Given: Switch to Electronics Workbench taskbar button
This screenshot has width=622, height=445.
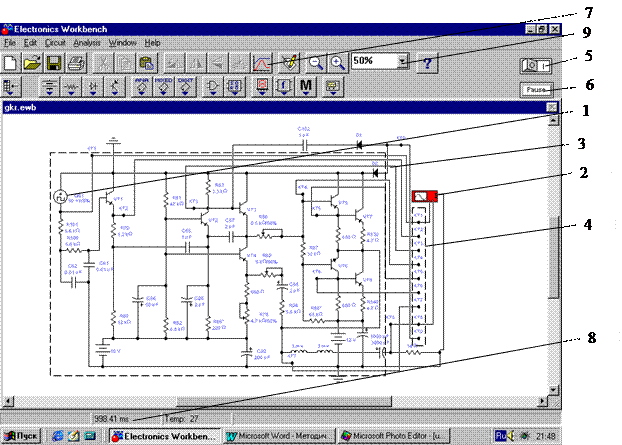Looking at the screenshot, I should pos(164,436).
